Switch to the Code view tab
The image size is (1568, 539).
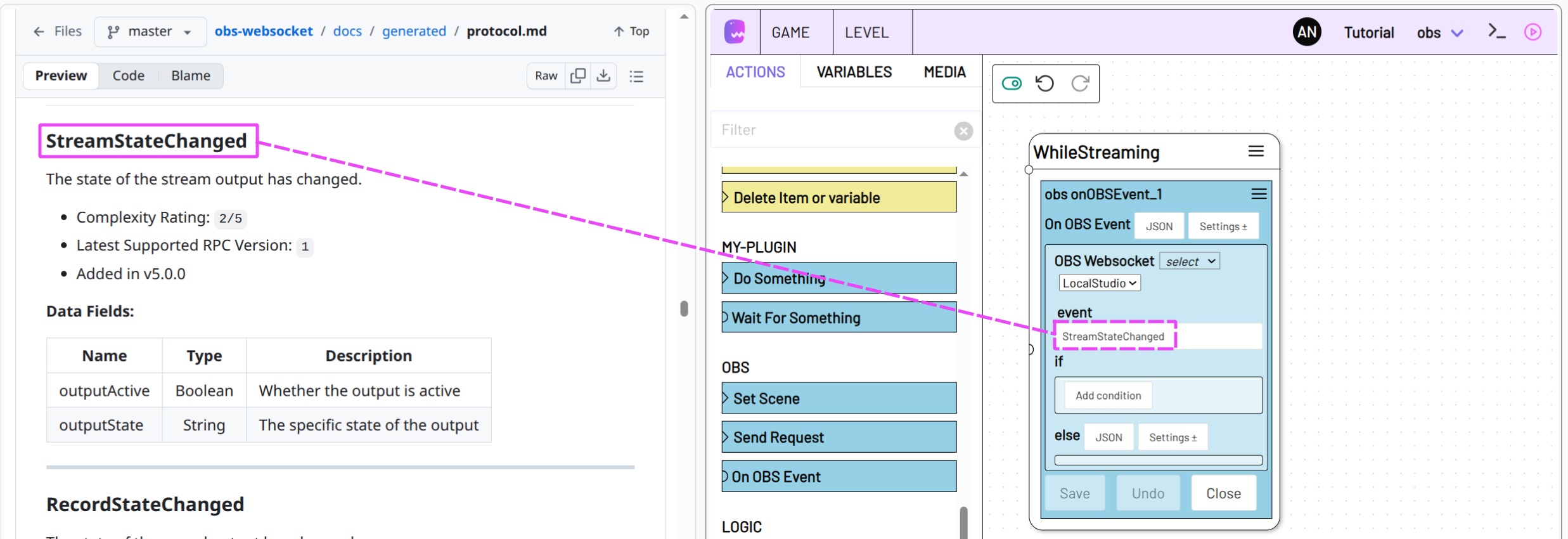coord(128,76)
